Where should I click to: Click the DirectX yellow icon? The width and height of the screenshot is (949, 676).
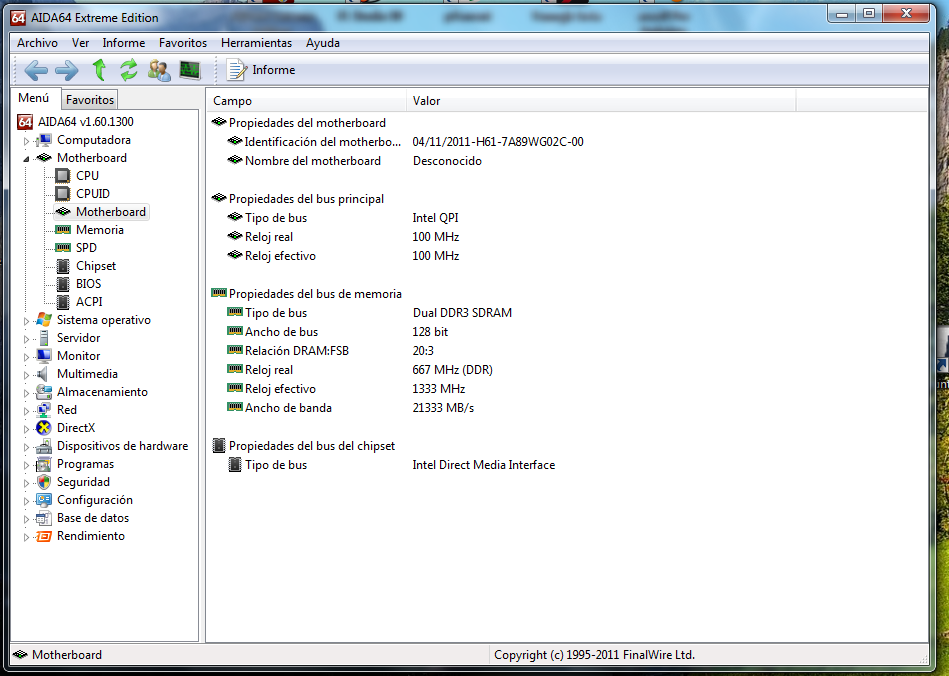pos(44,428)
